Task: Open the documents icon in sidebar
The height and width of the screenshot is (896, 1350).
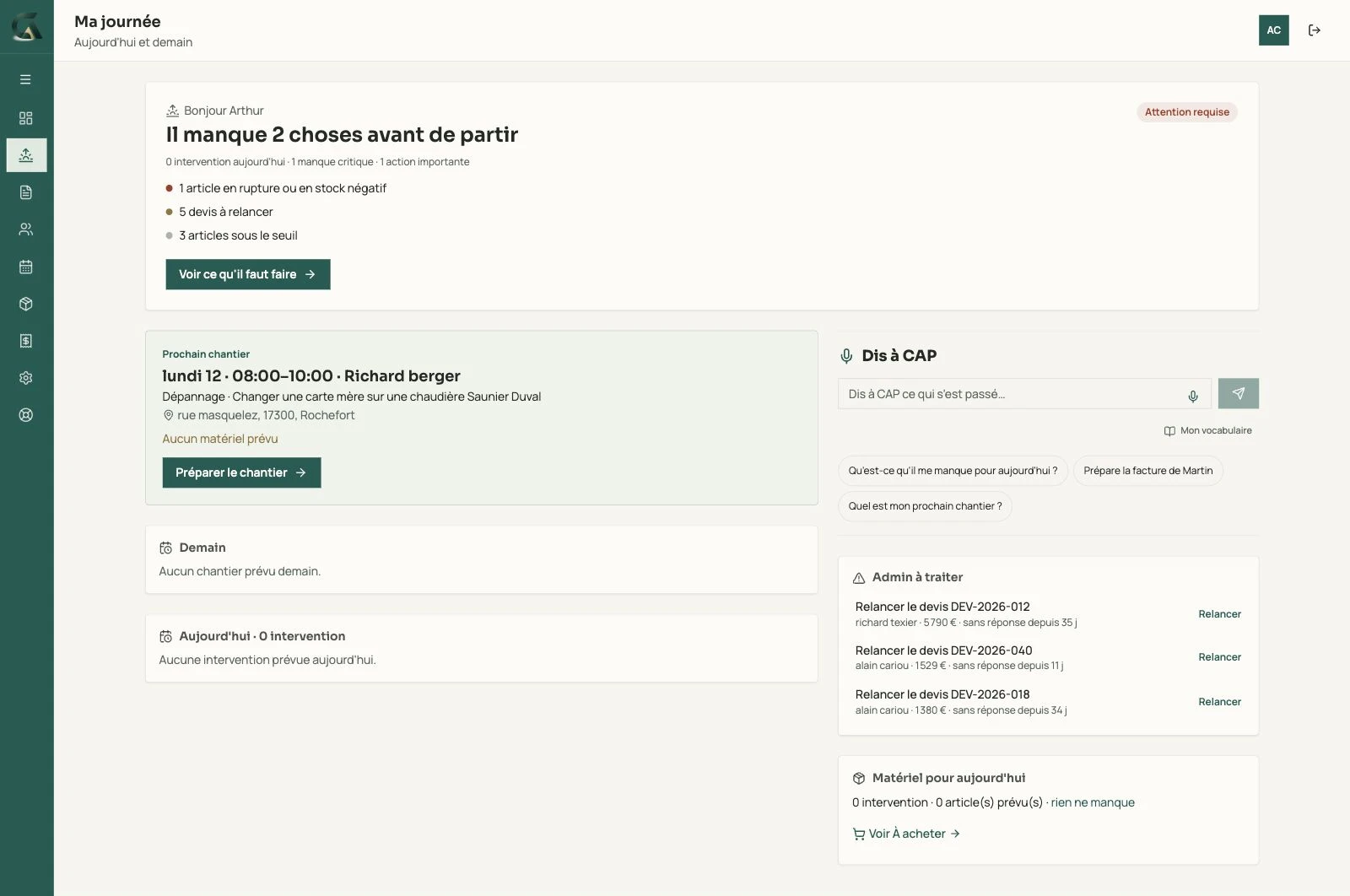Action: [26, 192]
